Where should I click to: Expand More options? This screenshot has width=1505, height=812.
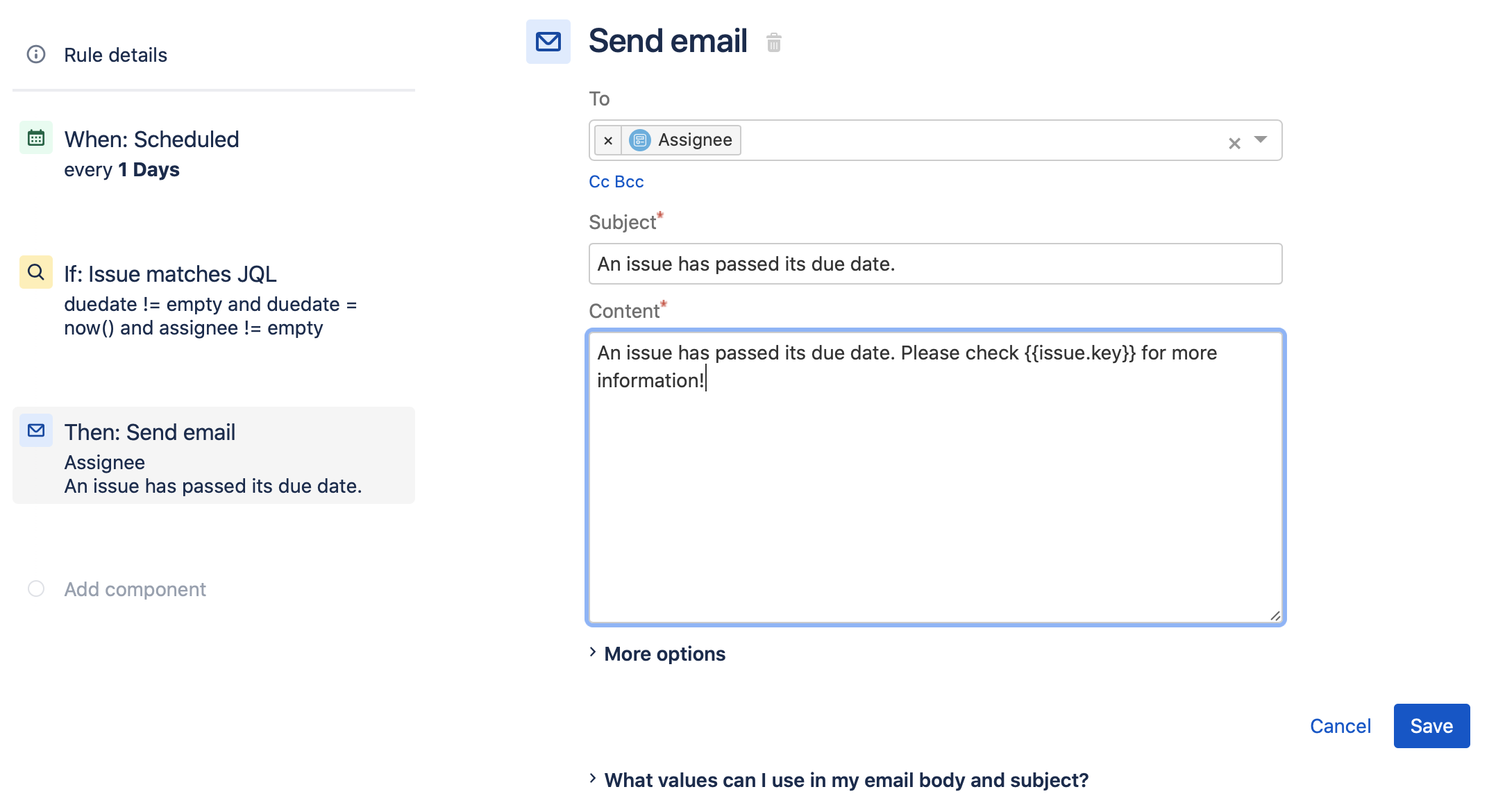[664, 653]
